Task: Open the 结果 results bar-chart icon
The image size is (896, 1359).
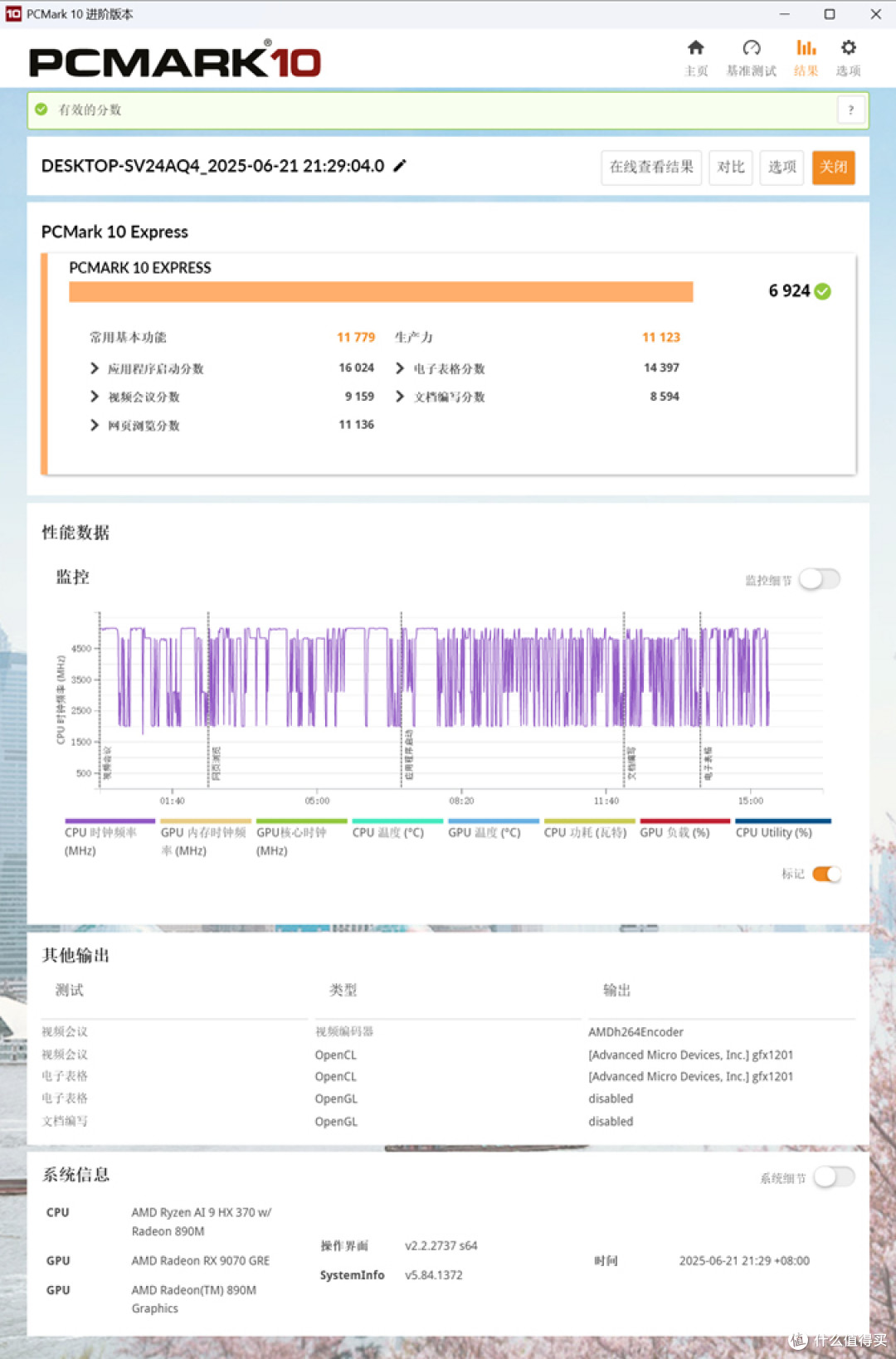Action: click(806, 48)
